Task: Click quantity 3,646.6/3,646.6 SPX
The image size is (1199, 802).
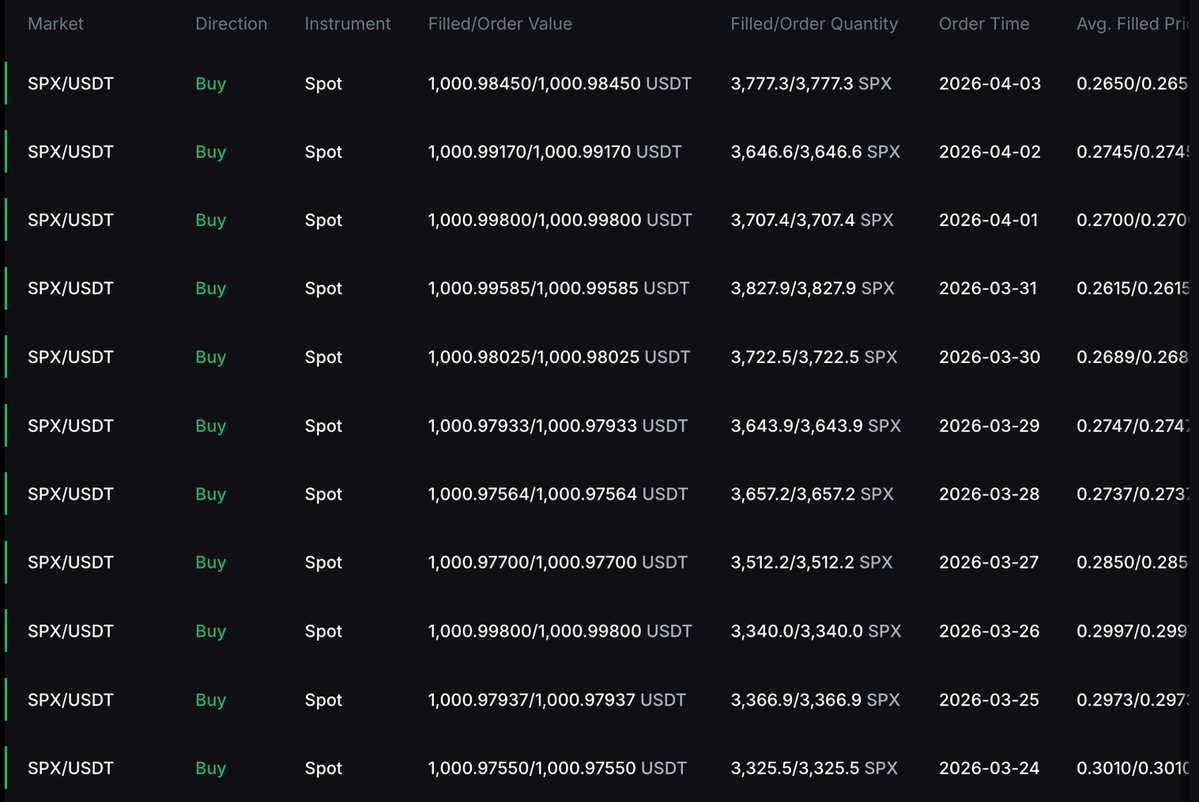Action: pos(815,151)
